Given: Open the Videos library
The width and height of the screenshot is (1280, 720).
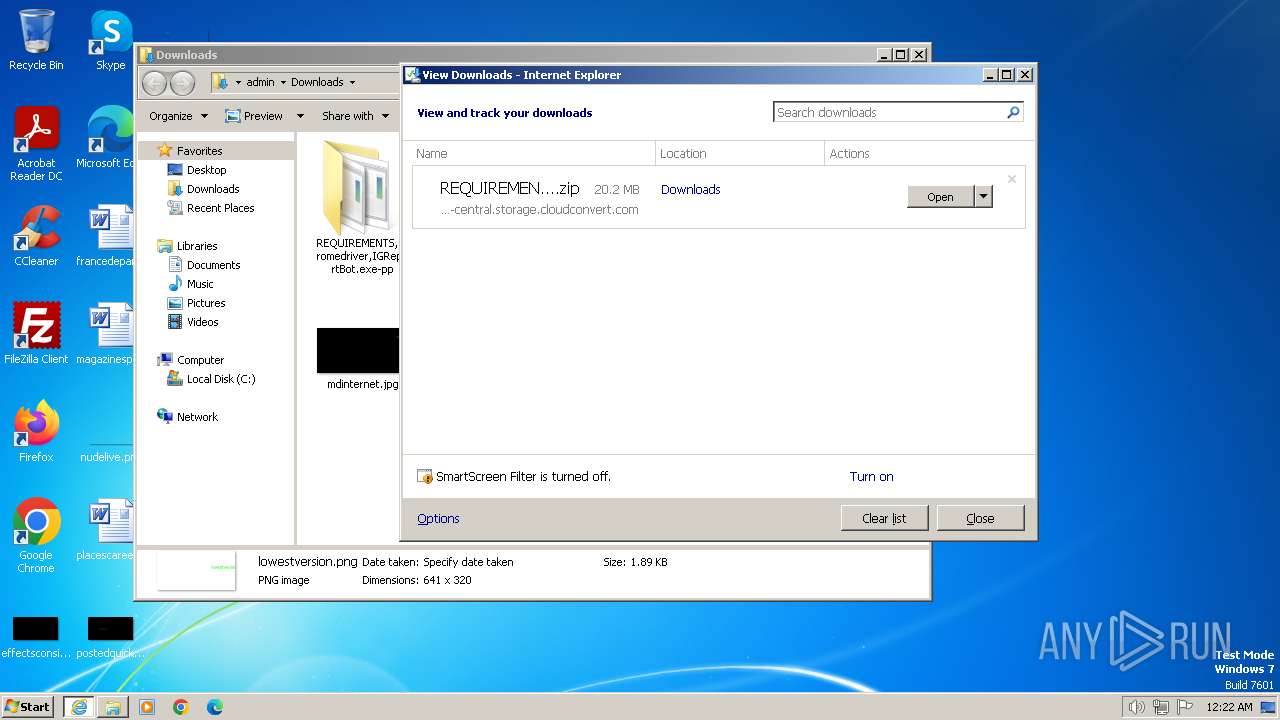Looking at the screenshot, I should click(x=202, y=322).
